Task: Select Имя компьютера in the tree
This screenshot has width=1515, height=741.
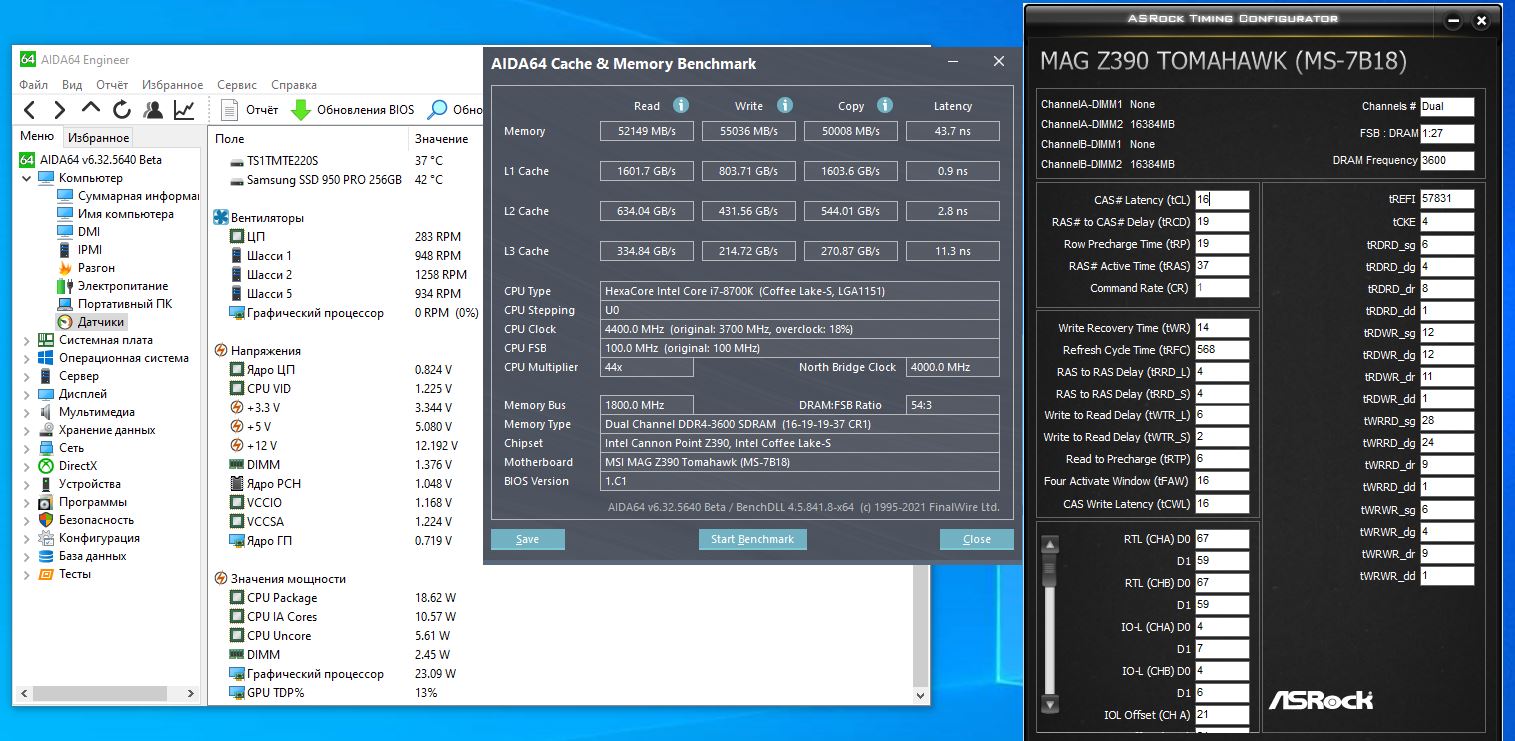Action: click(x=115, y=214)
